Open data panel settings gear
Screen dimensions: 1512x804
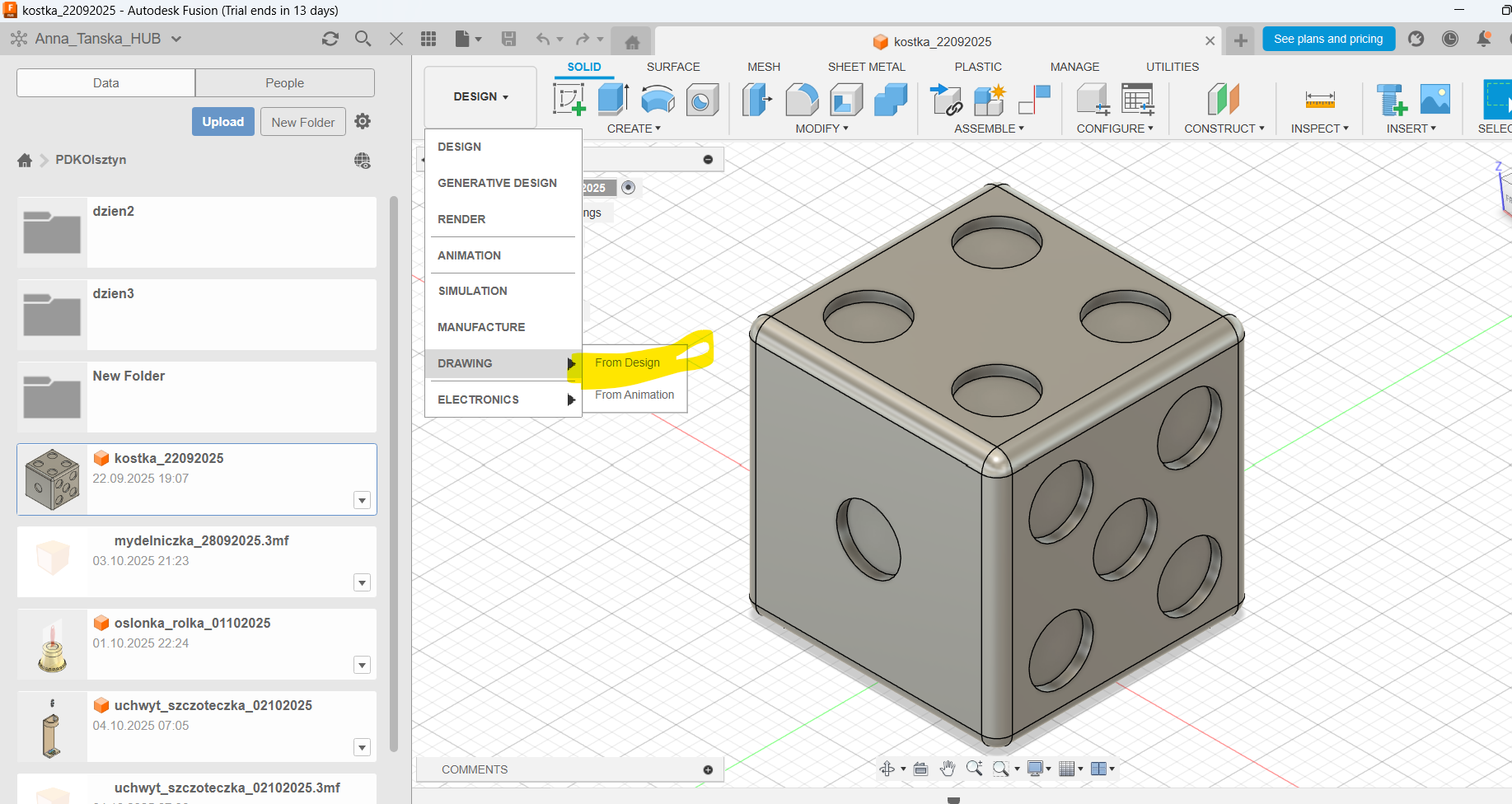click(x=363, y=122)
